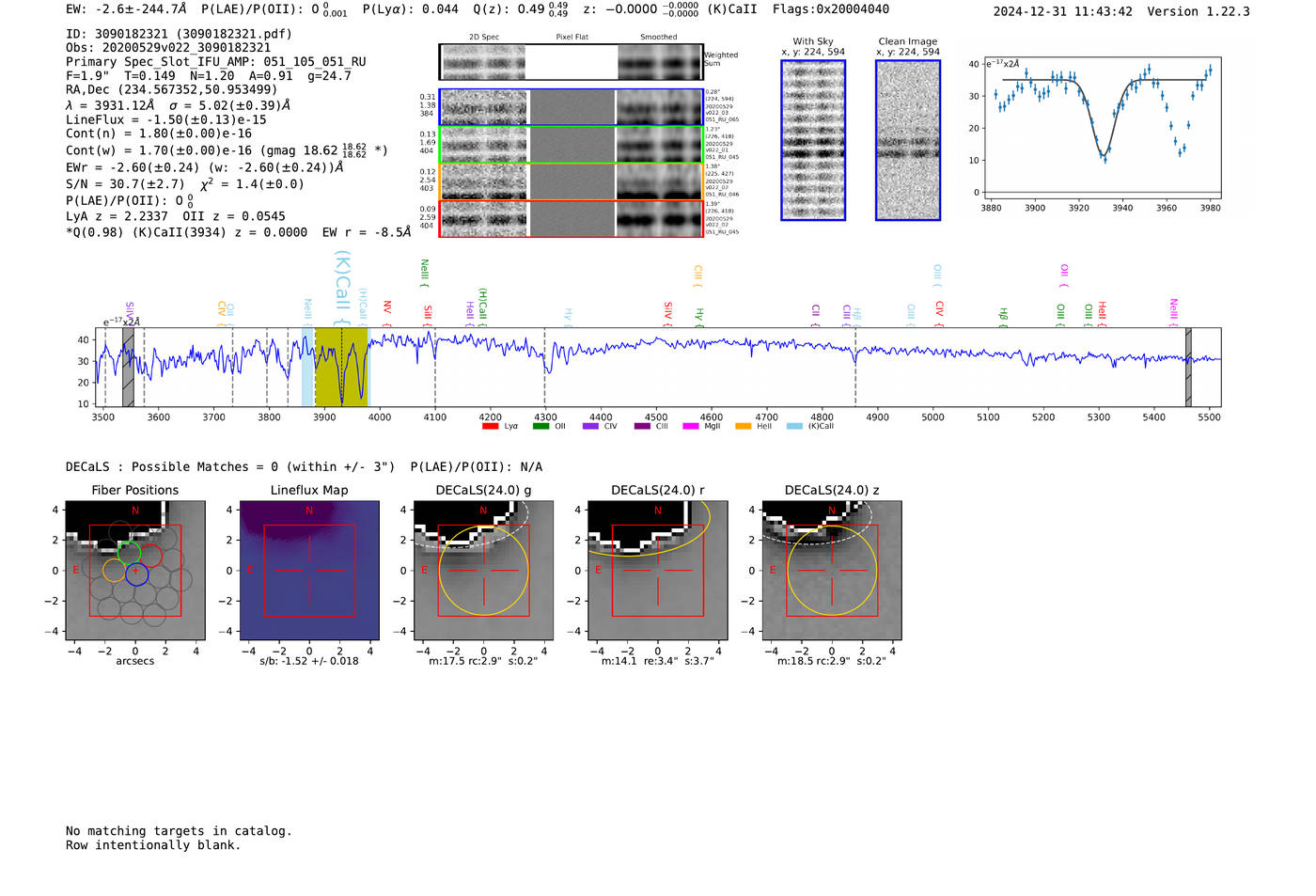Click the 'Obs: 20200529v022_3090182321' line
Screen dimensions: 1316x896
click(x=168, y=48)
